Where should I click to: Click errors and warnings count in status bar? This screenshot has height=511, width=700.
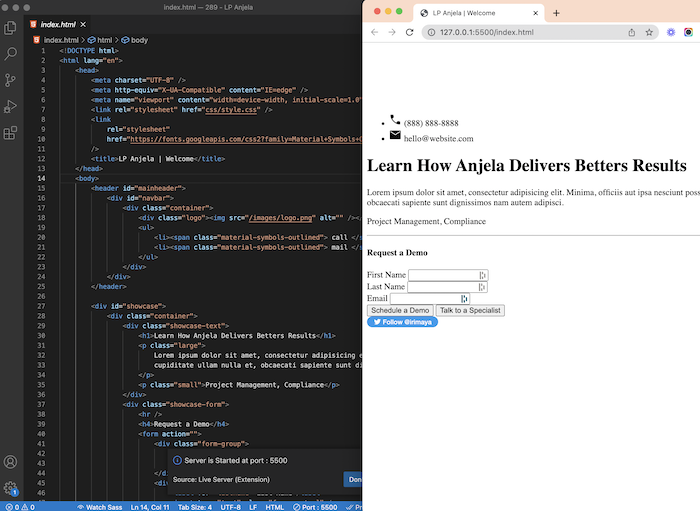pos(20,507)
